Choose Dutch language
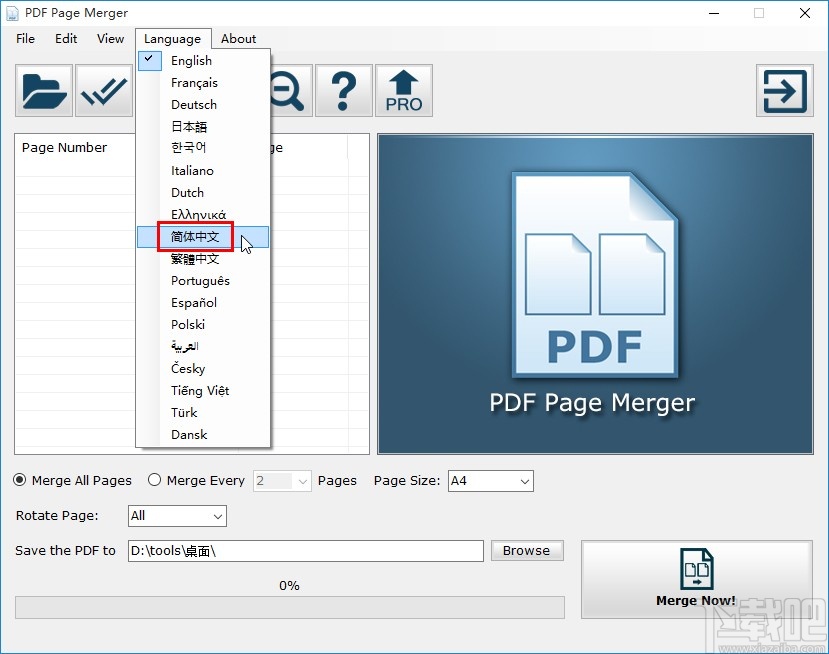 pyautogui.click(x=203, y=192)
